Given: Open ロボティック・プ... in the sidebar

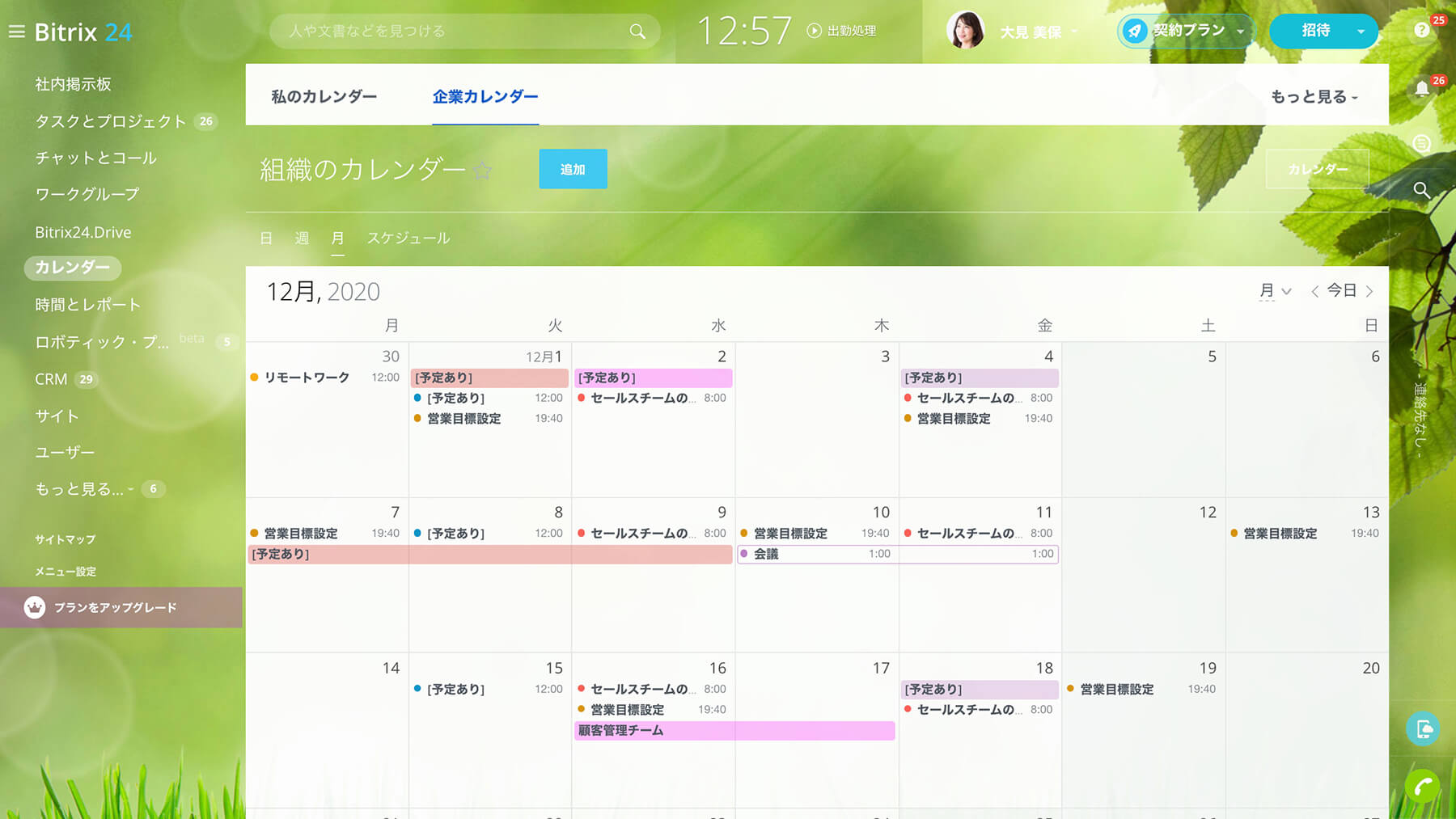Looking at the screenshot, I should point(102,342).
